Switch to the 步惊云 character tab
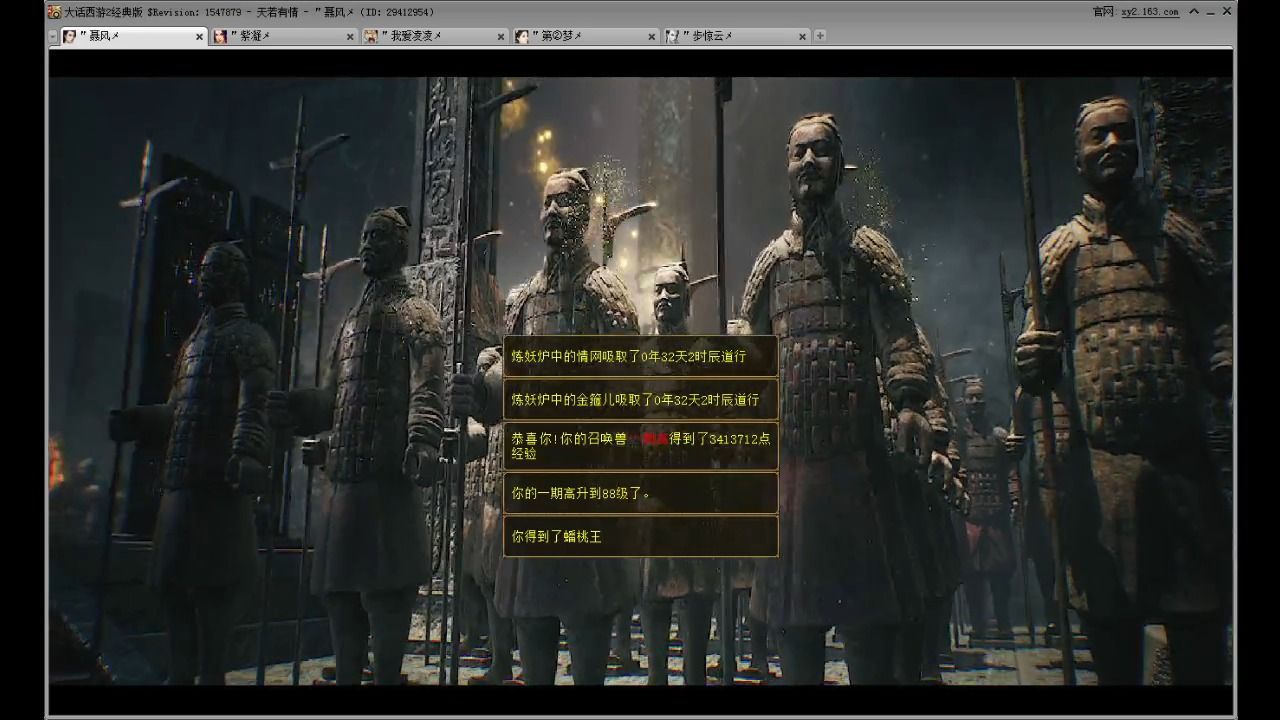 (737, 36)
